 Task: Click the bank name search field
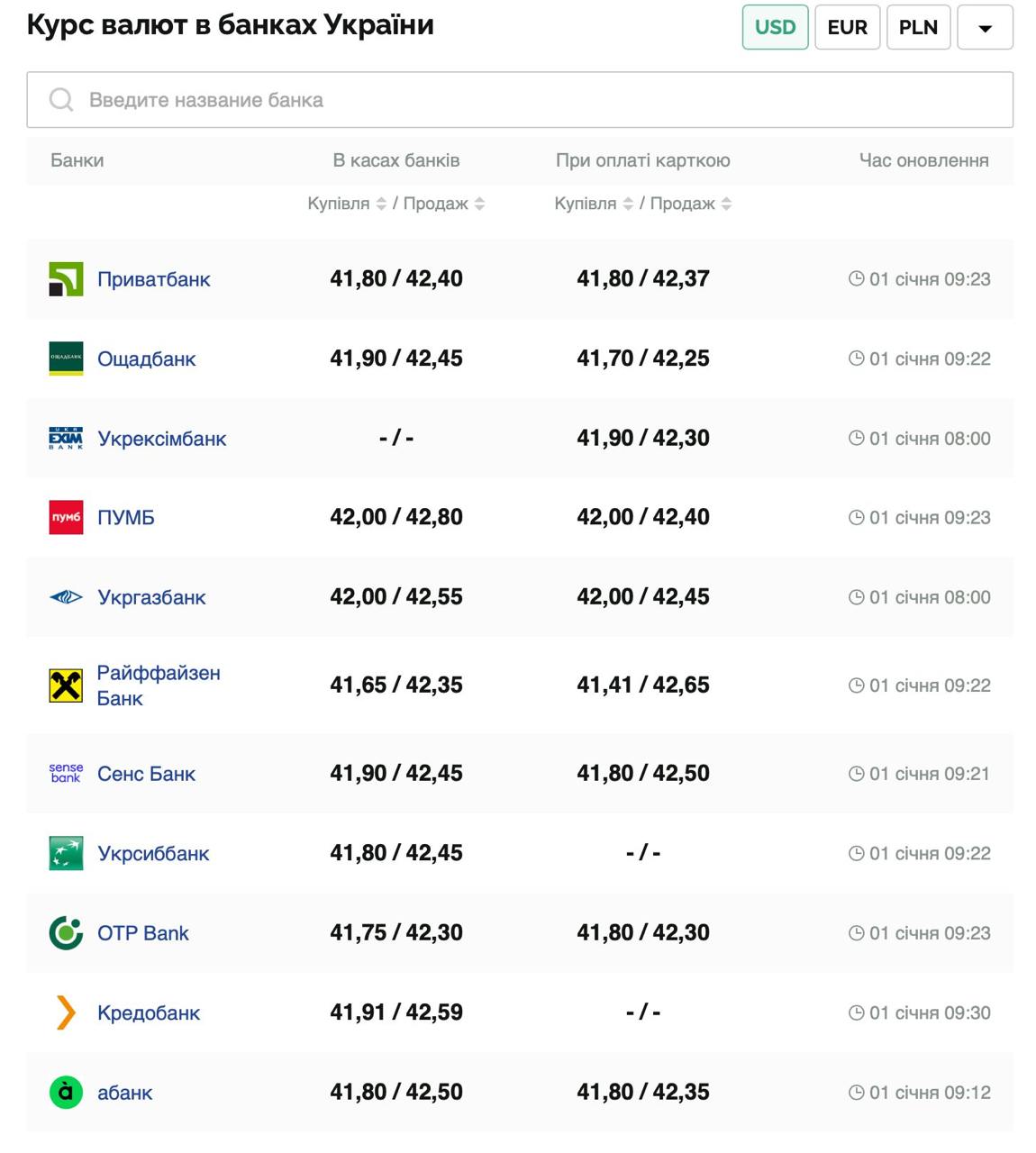tap(519, 100)
